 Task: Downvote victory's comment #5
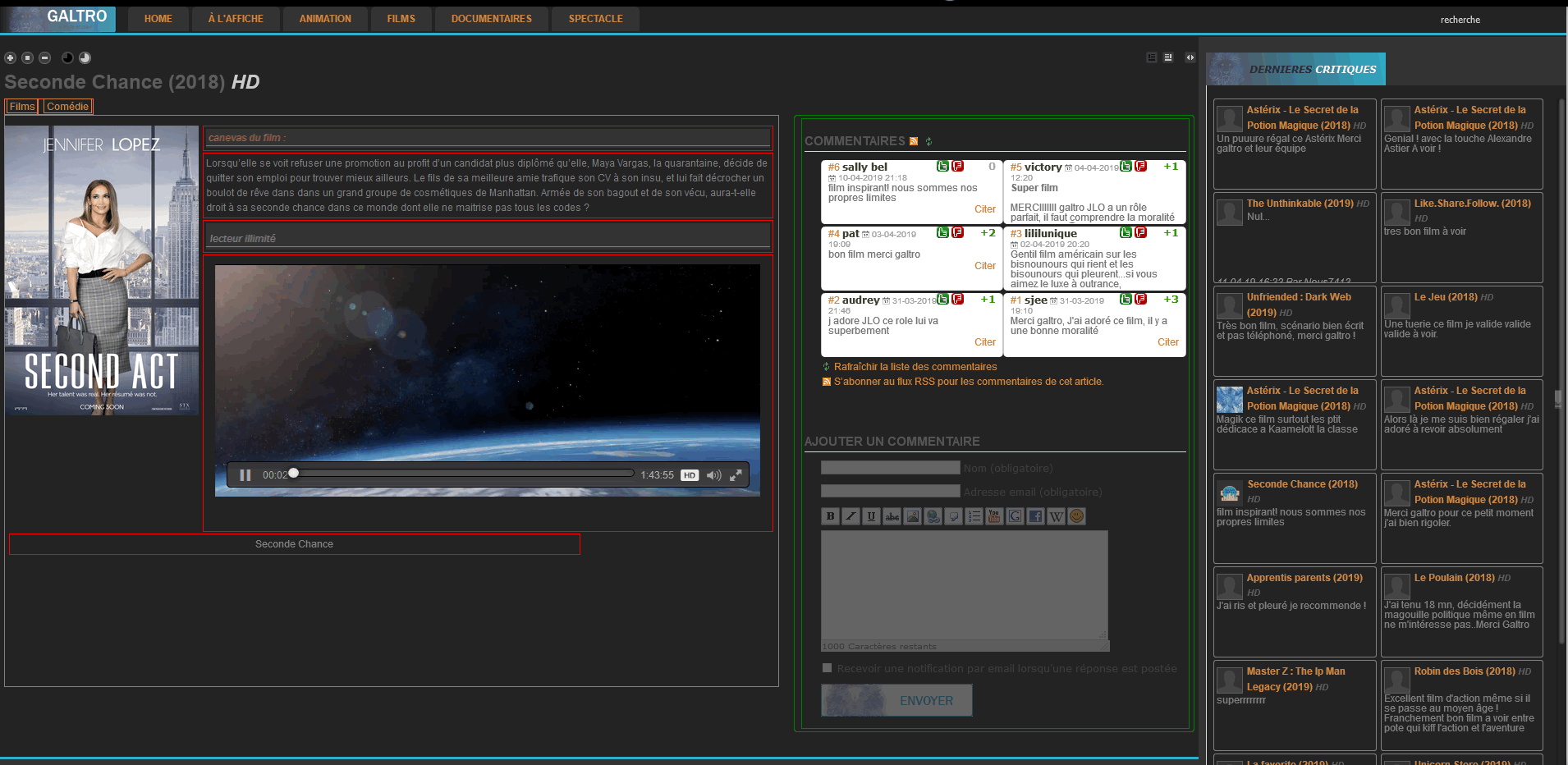coord(1140,166)
